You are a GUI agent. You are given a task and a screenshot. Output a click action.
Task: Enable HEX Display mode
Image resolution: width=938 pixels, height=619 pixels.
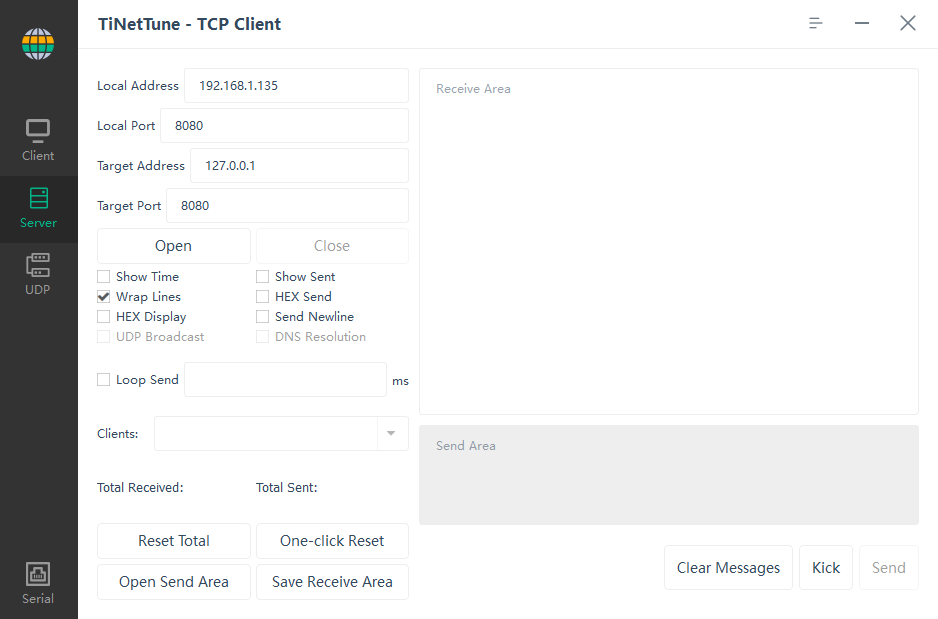coord(103,316)
